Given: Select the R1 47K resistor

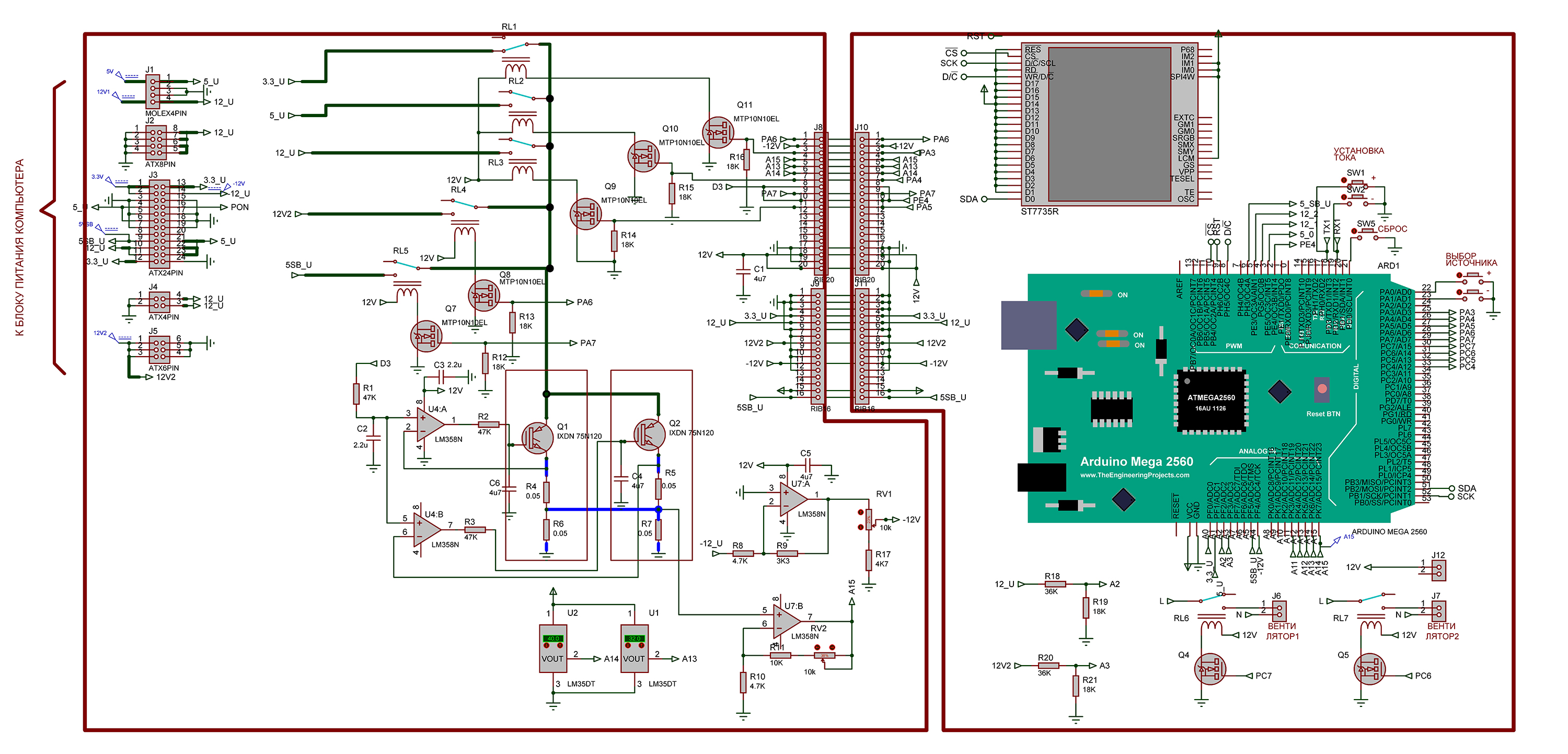Looking at the screenshot, I should tap(356, 393).
